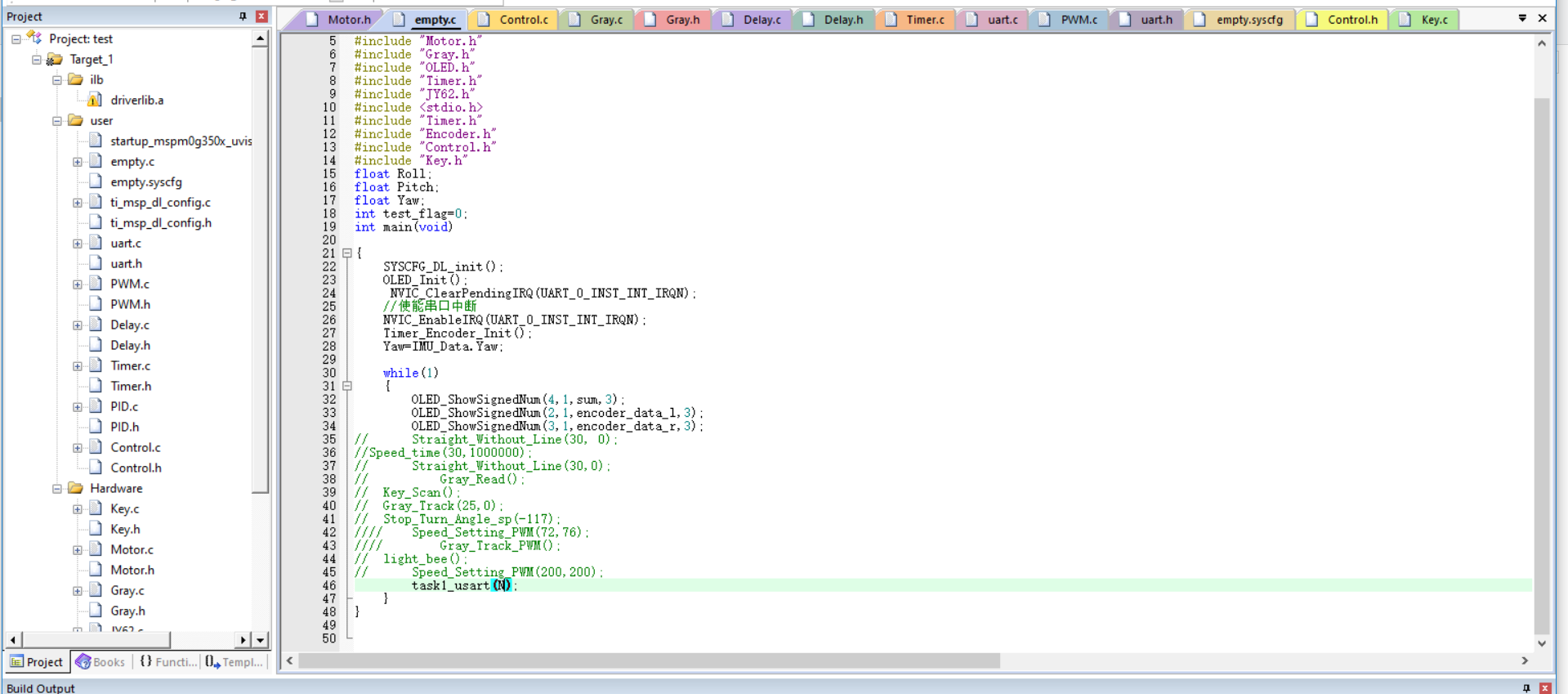Switch to the Gray.c editor tab

point(597,20)
